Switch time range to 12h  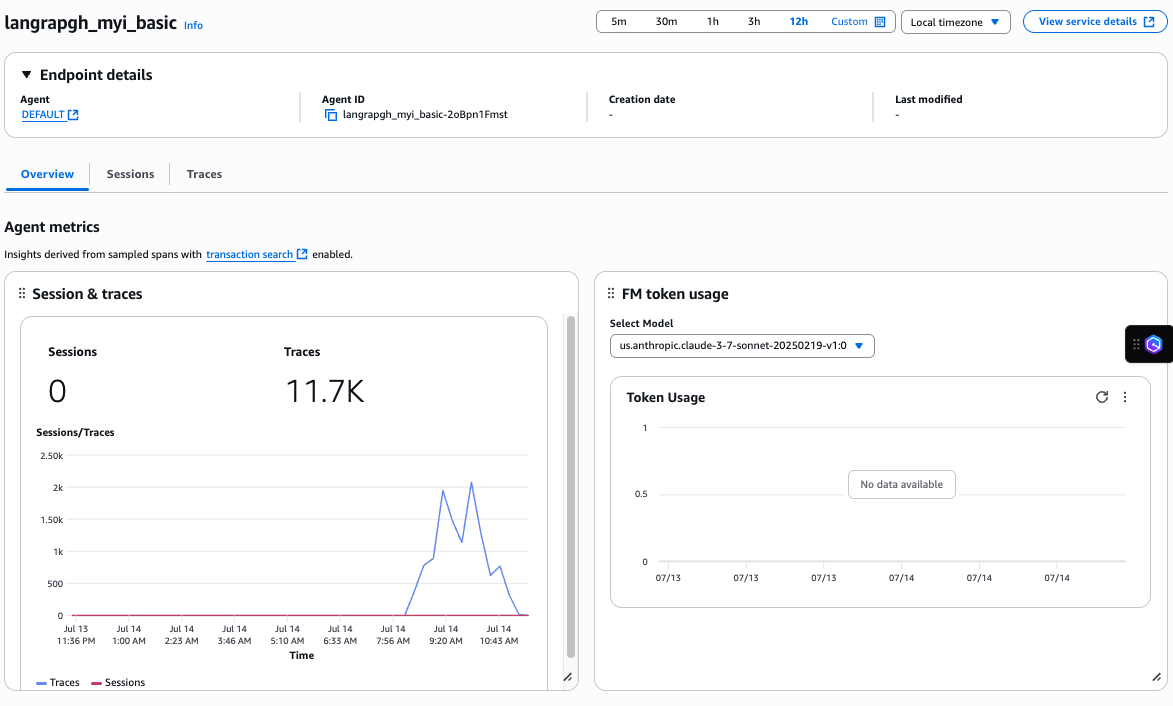[x=798, y=22]
